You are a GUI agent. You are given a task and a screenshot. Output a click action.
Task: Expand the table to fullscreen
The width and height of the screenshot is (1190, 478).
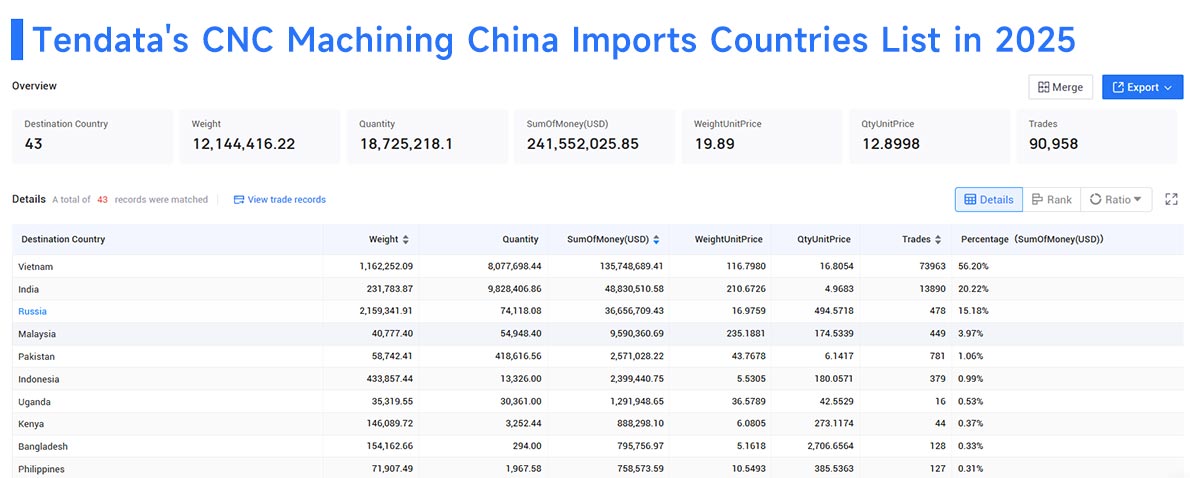pos(1171,199)
